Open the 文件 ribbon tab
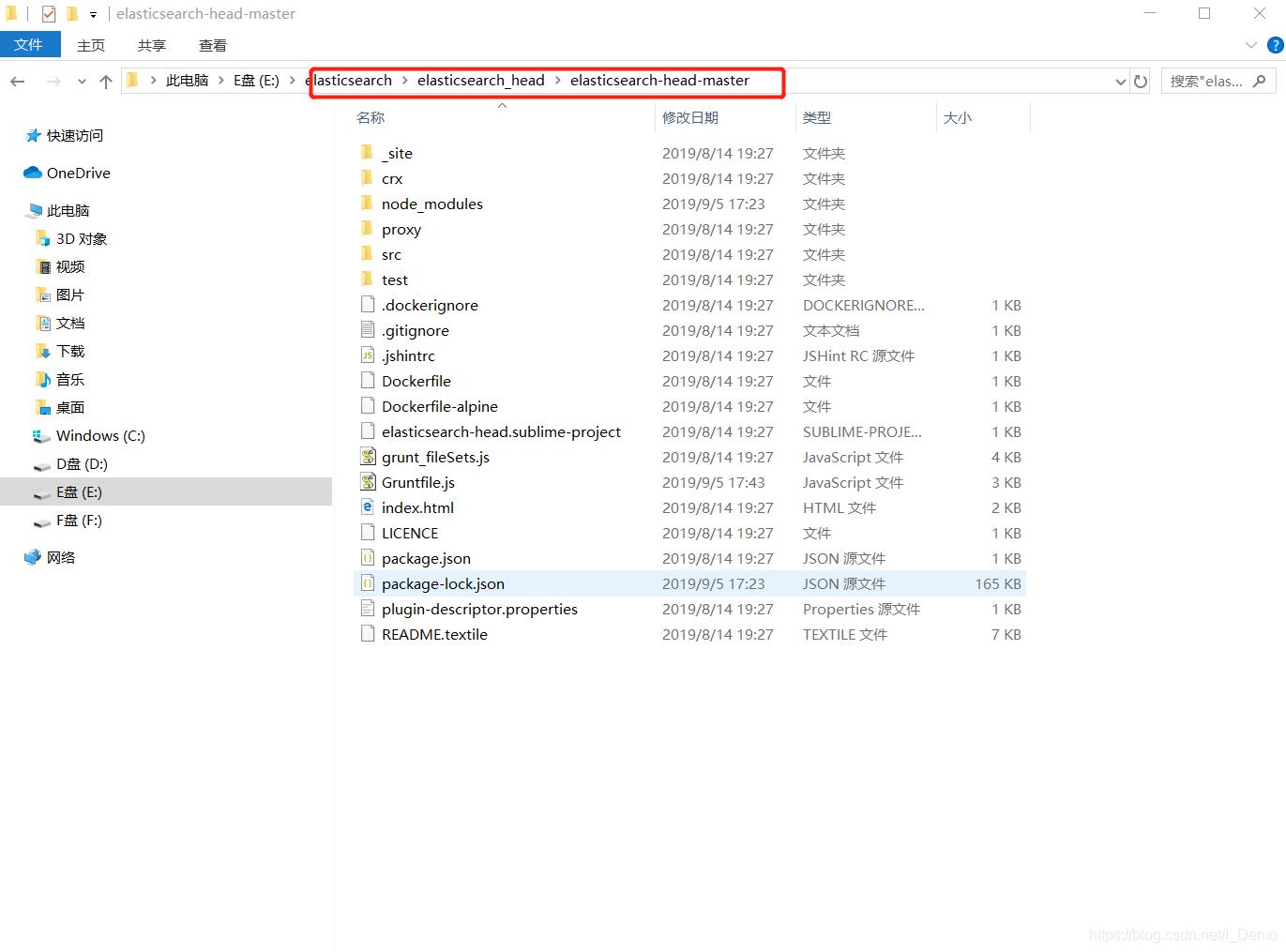1286x952 pixels. point(30,44)
